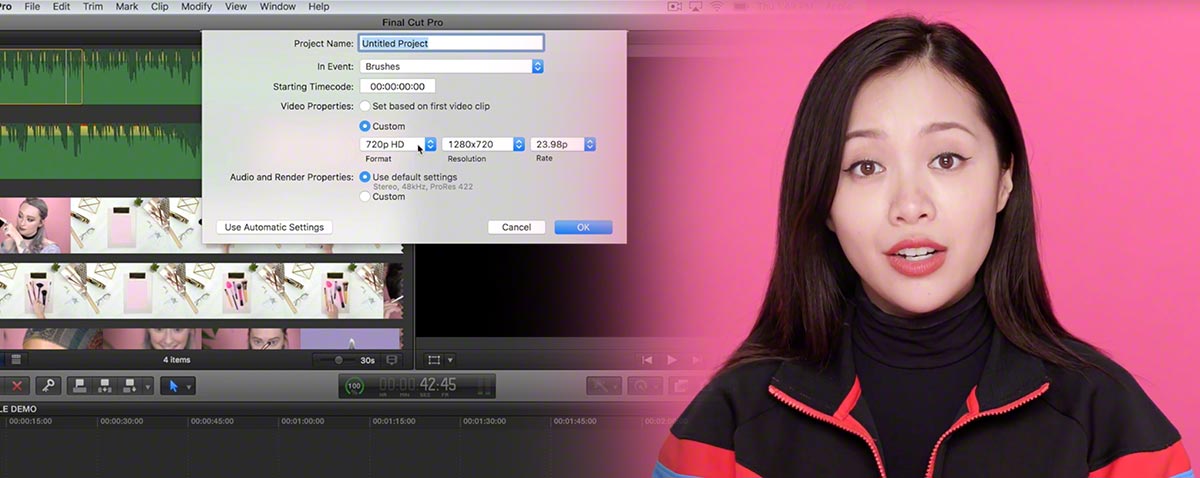Open the Mark menu
Viewport: 1200px width, 478px height.
(x=127, y=6)
